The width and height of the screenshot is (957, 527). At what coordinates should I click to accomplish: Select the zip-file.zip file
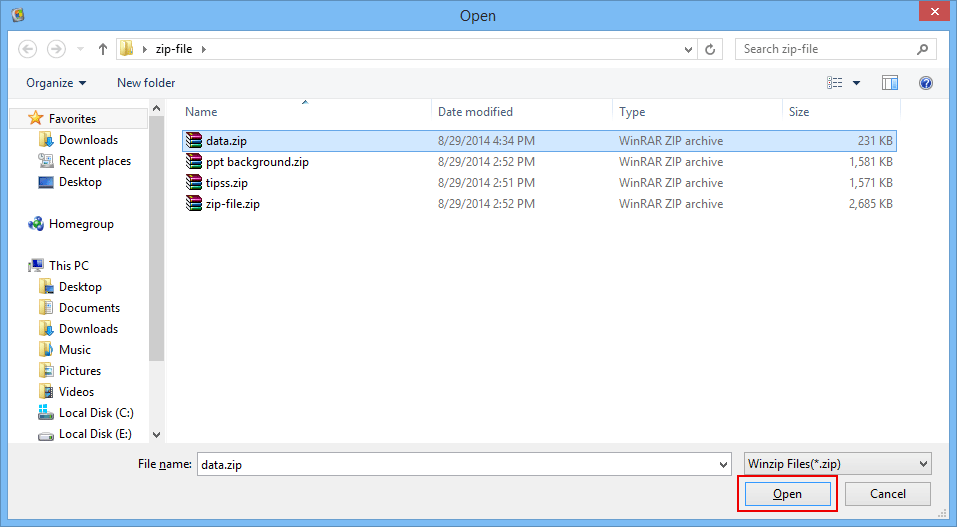coord(539,204)
